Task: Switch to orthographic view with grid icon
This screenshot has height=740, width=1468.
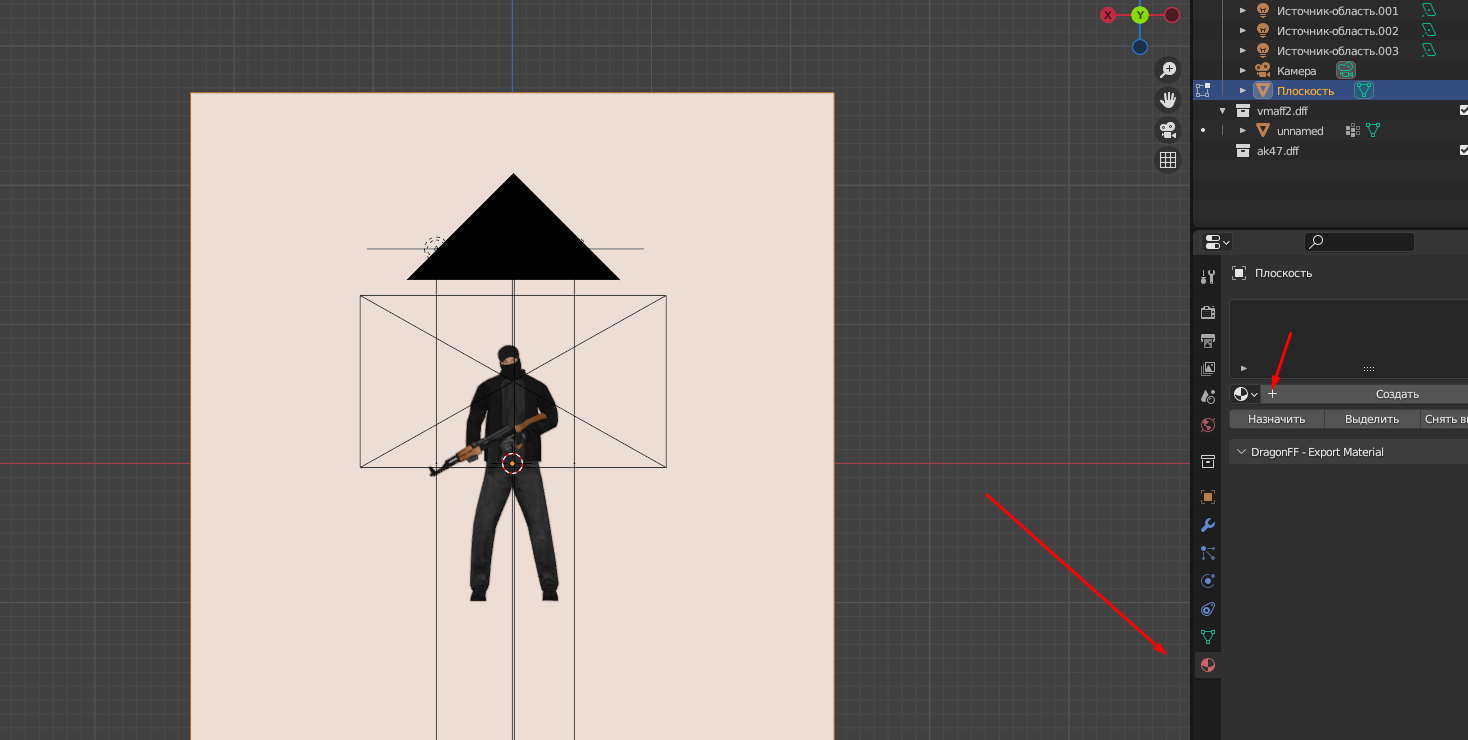Action: 1167,160
